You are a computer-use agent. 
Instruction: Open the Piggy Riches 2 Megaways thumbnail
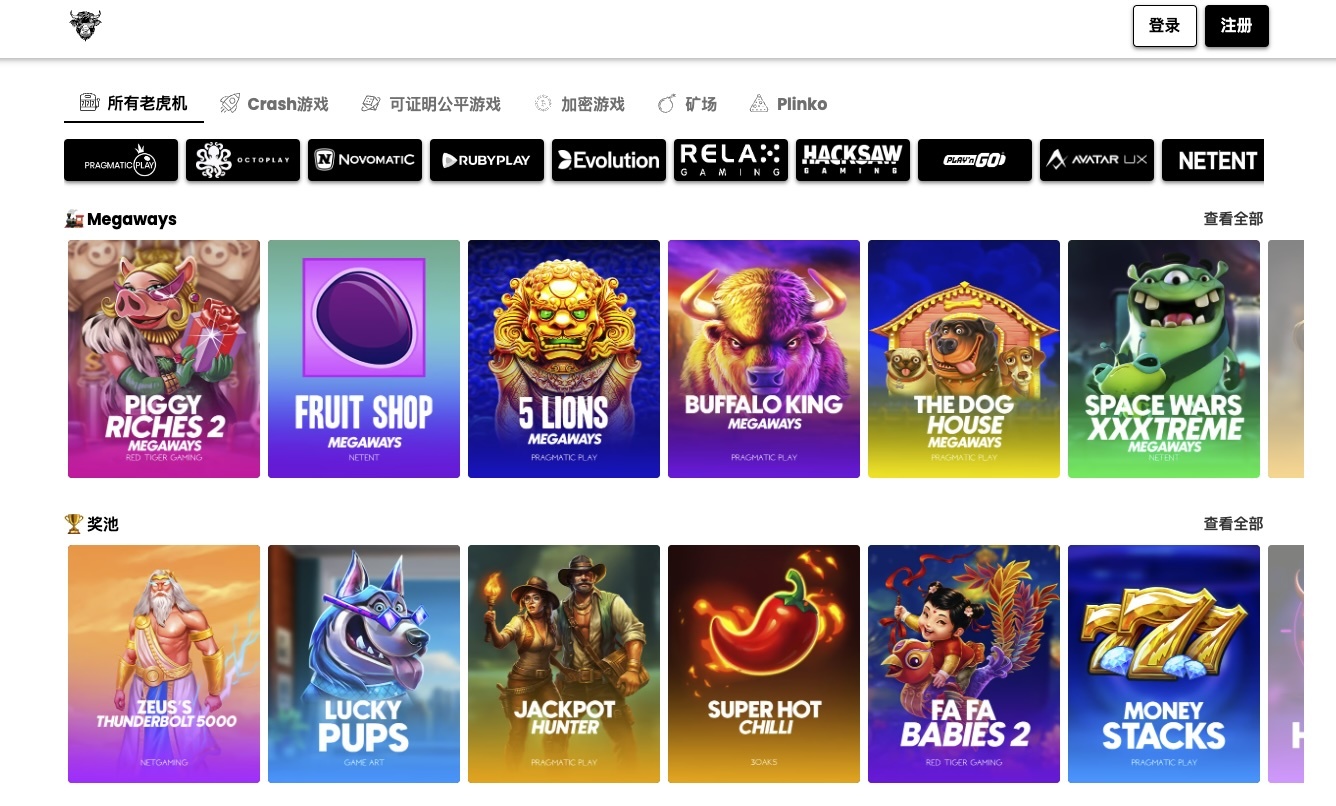[x=164, y=359]
